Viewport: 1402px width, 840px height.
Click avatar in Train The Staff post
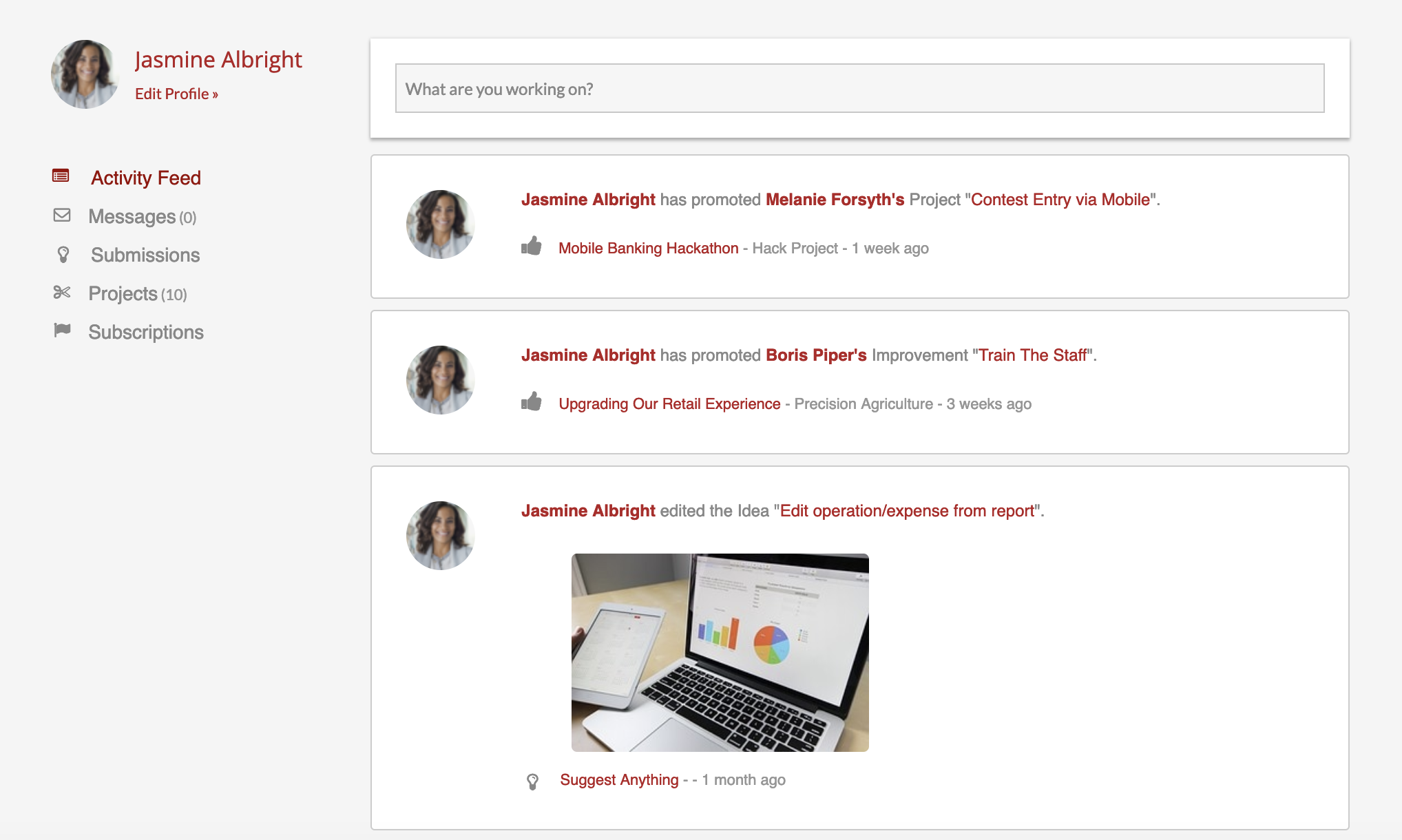[441, 380]
